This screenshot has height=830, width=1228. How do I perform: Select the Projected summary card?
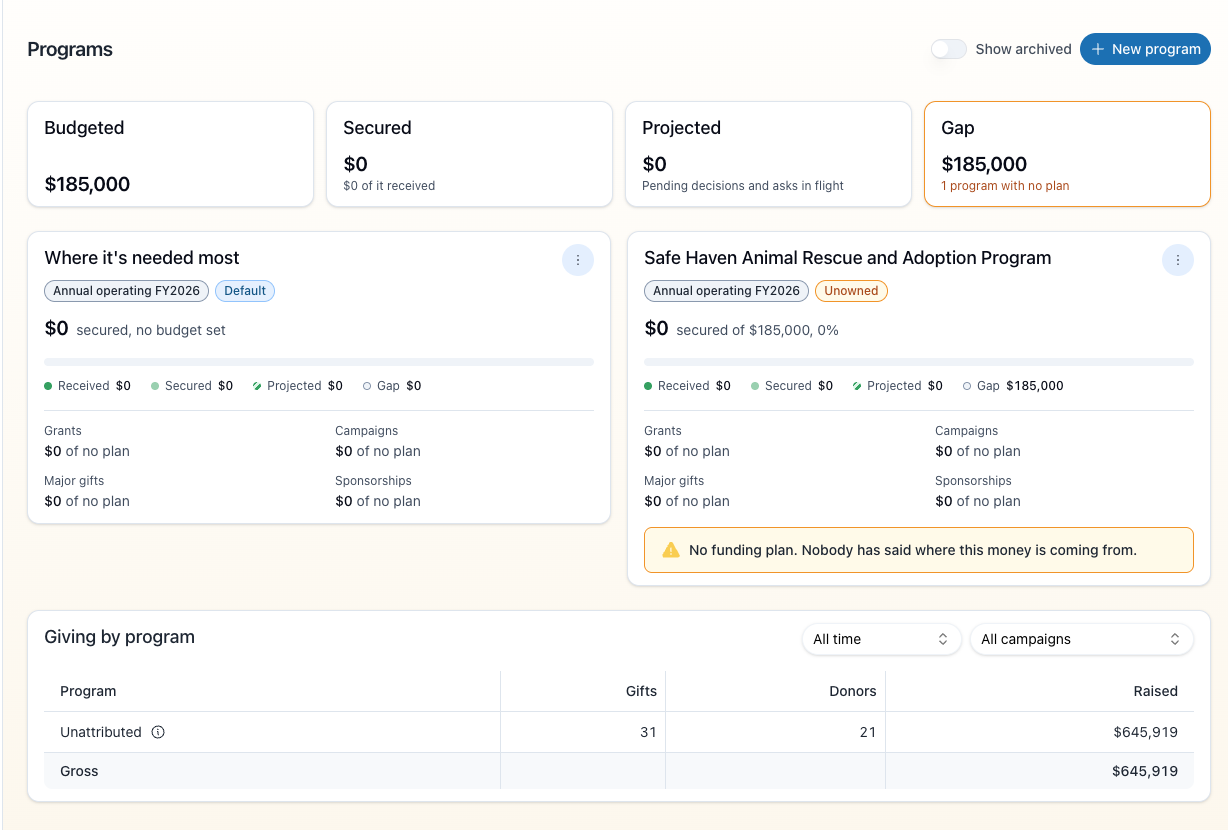[768, 154]
